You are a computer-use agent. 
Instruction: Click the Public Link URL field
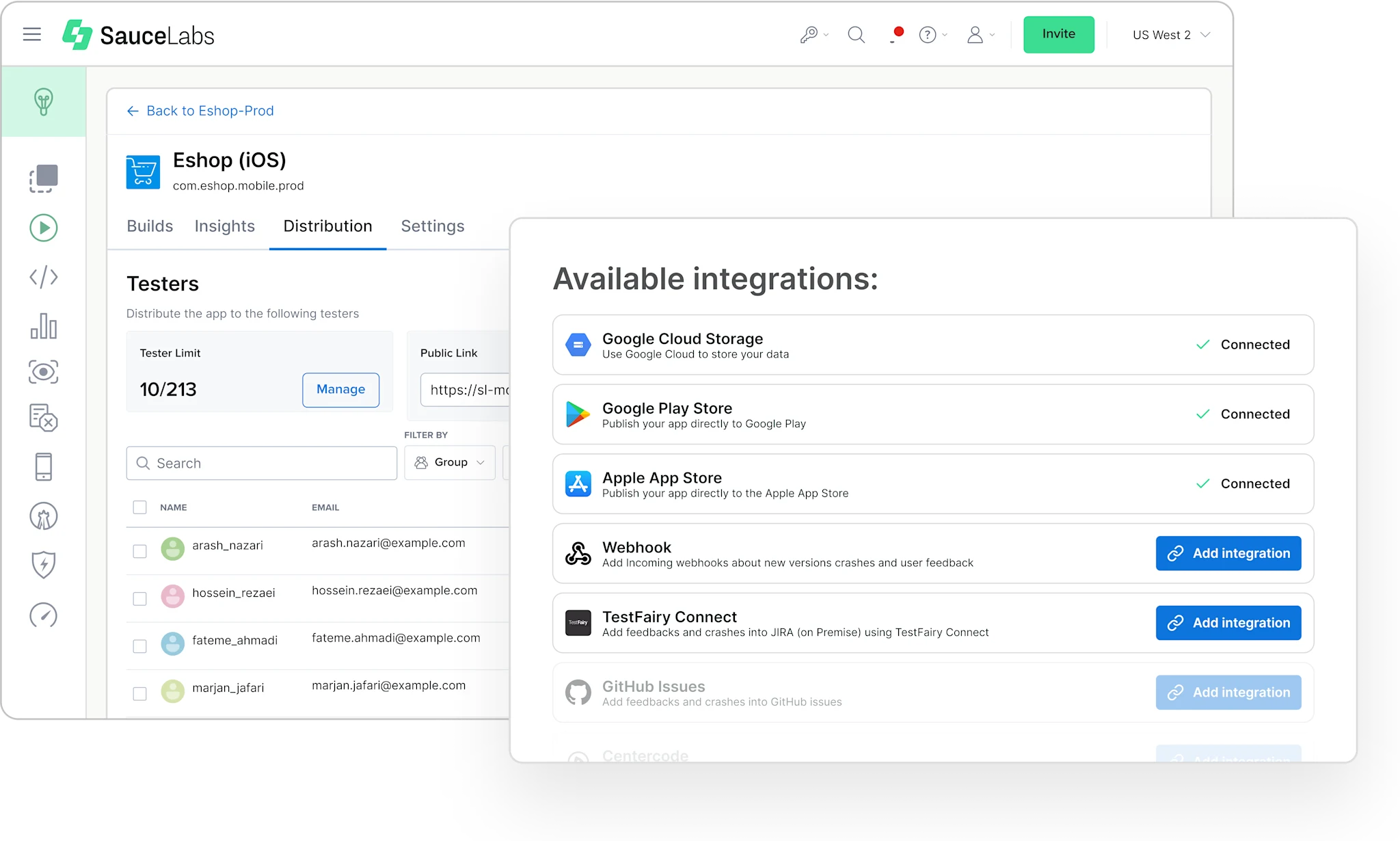(466, 390)
